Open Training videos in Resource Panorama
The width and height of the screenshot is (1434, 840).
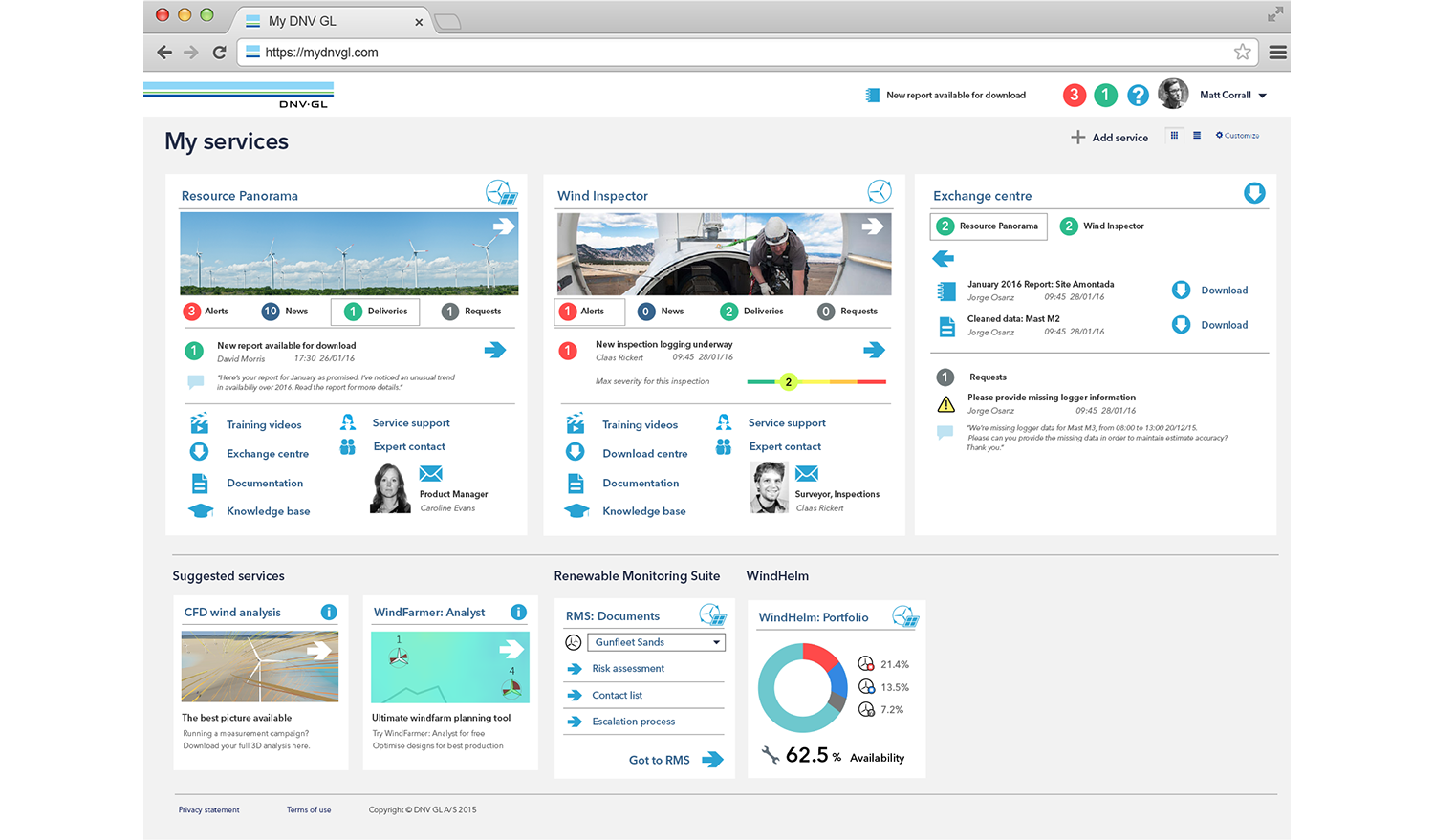(x=264, y=425)
